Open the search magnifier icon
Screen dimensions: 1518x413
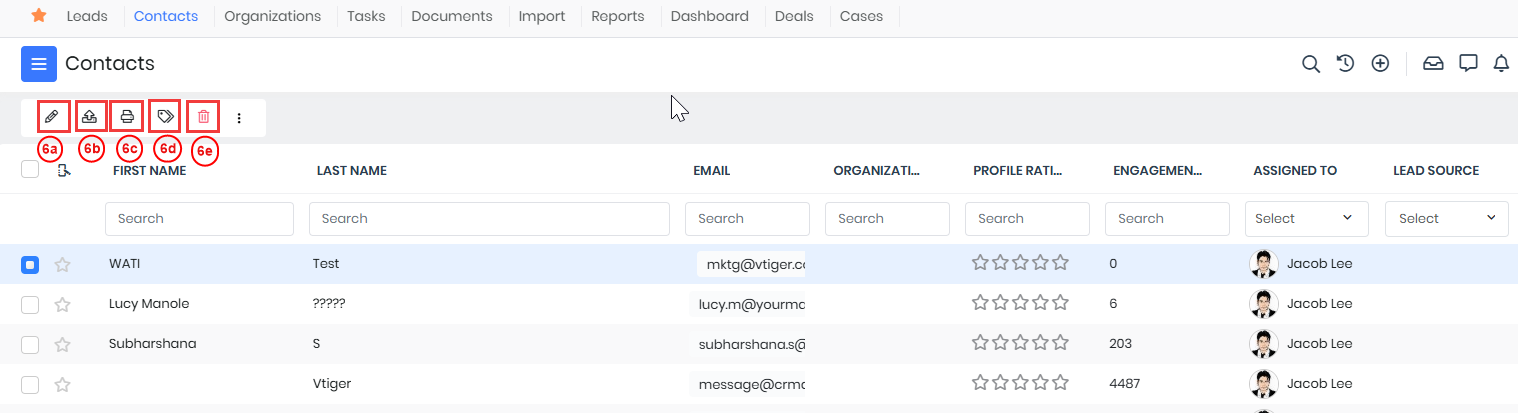pyautogui.click(x=1310, y=64)
